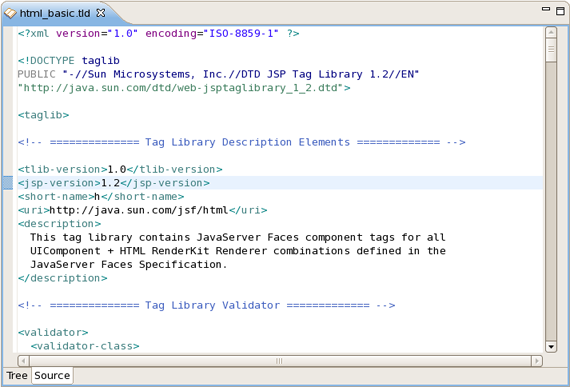The width and height of the screenshot is (570, 387).
Task: Switch to the Tree tab
Action: click(17, 375)
